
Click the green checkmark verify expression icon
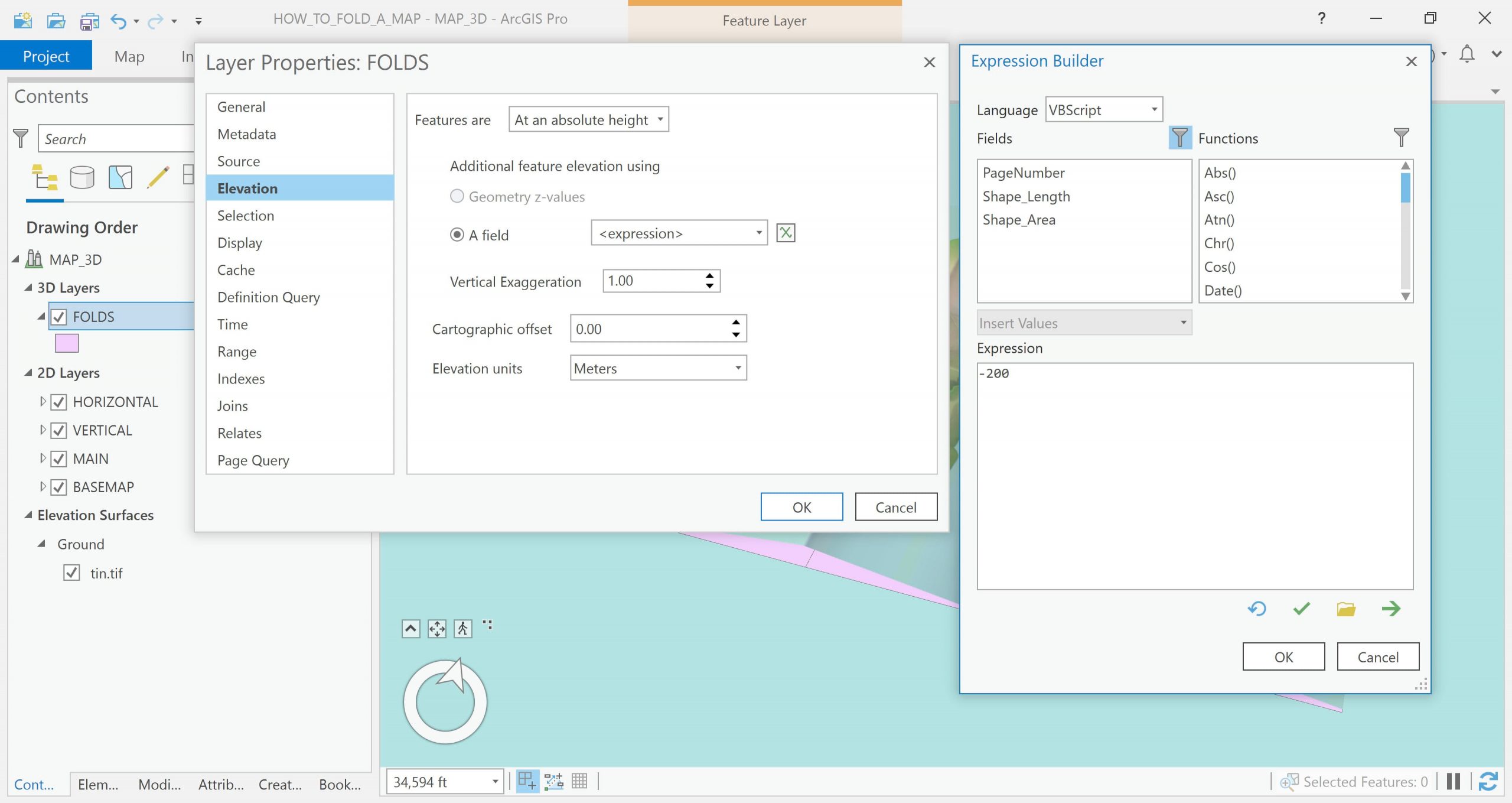point(1301,609)
